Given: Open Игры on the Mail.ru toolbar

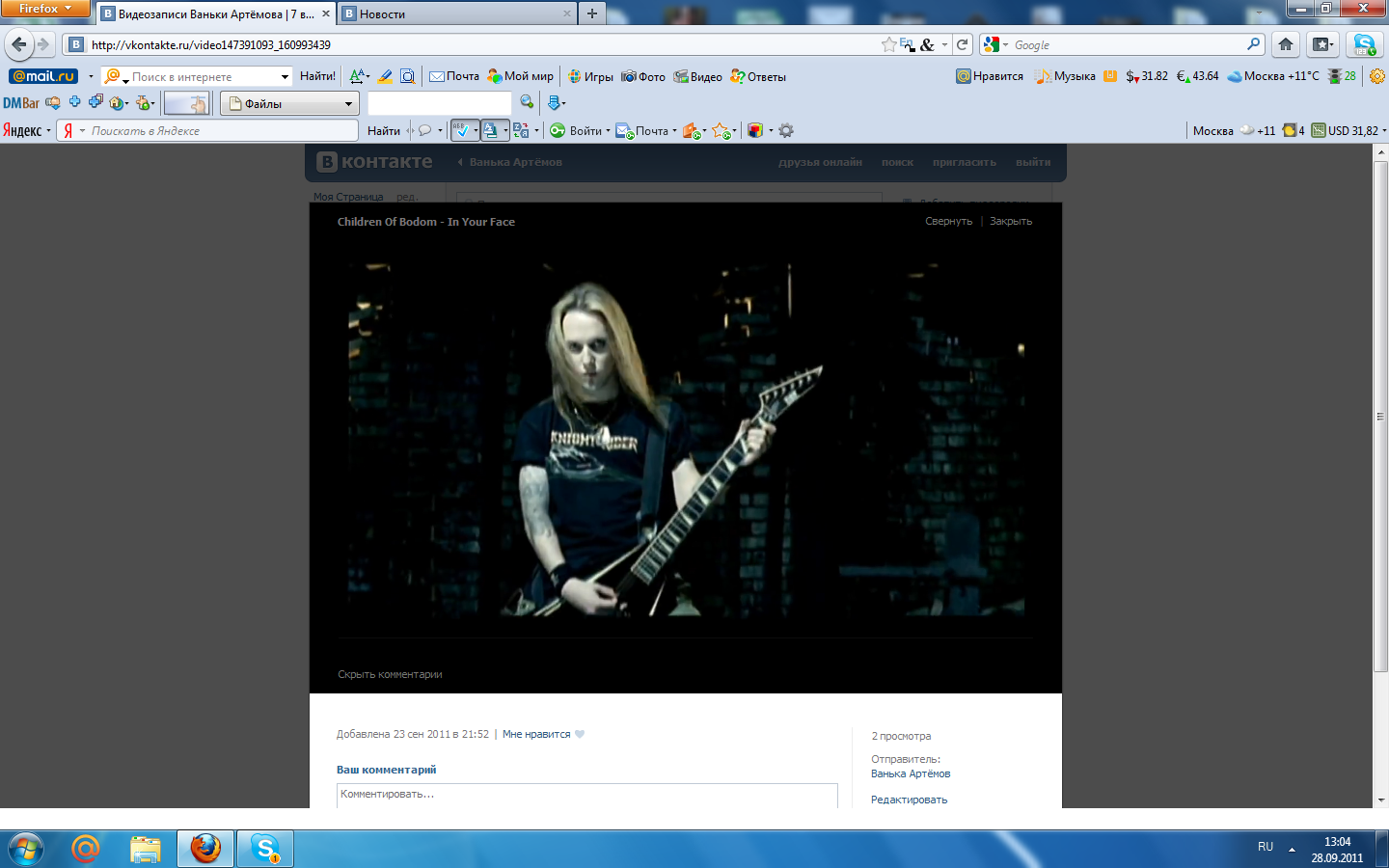Looking at the screenshot, I should 590,76.
